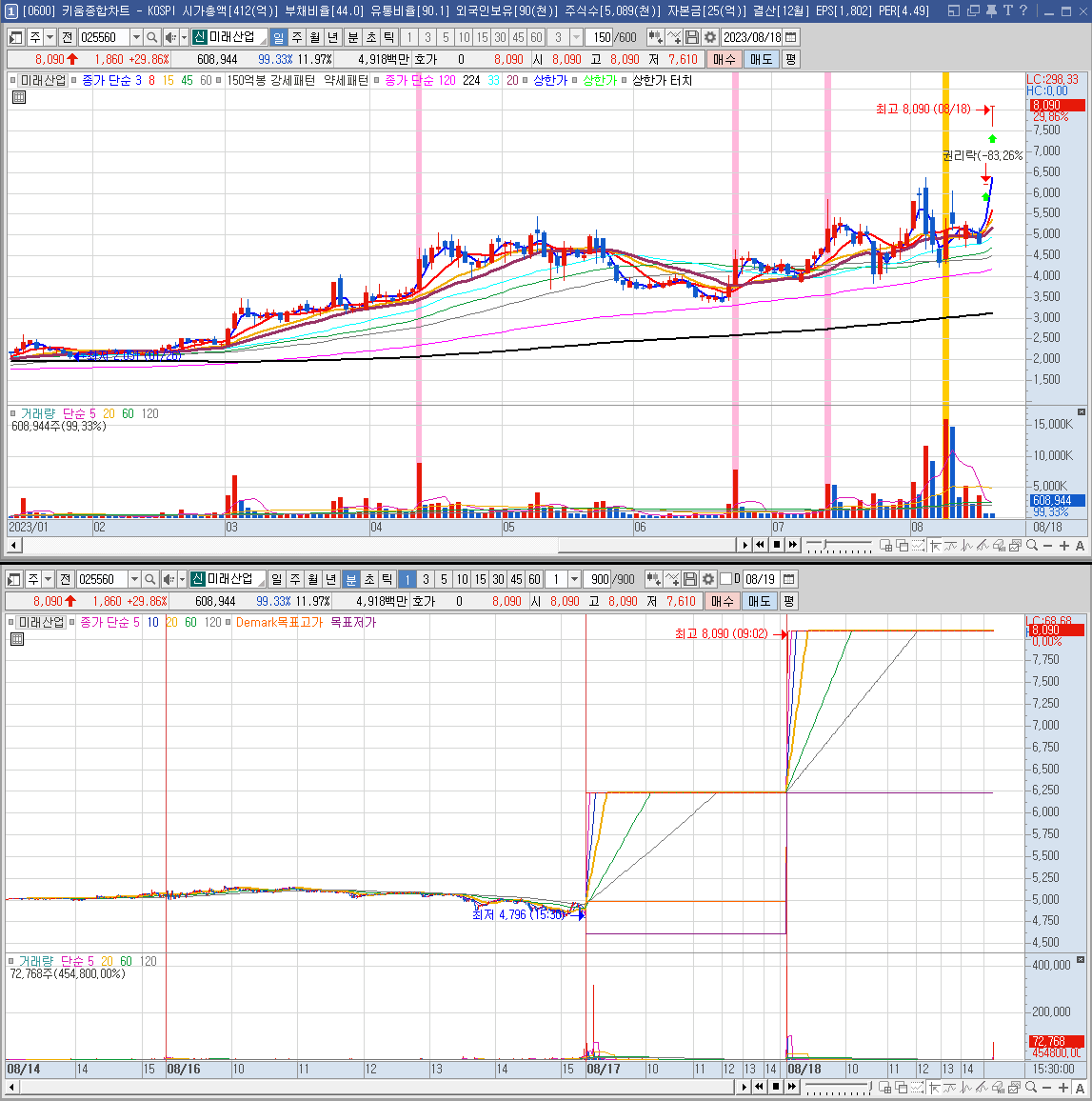Adjust lower chart zoom slider handle
Viewport: 1092px width, 1101px height.
(871, 1087)
